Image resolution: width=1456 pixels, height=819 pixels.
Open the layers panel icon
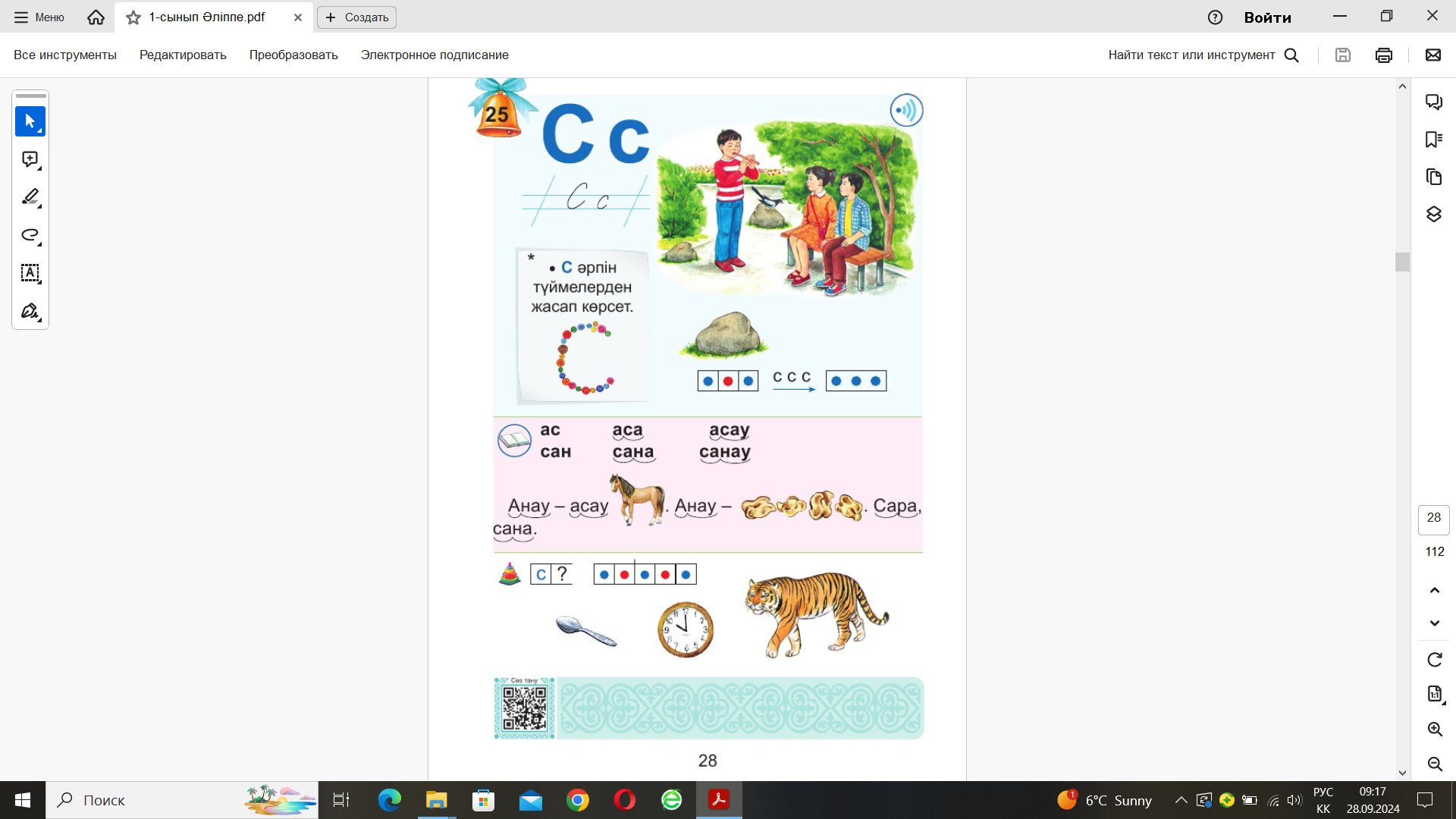(1433, 215)
